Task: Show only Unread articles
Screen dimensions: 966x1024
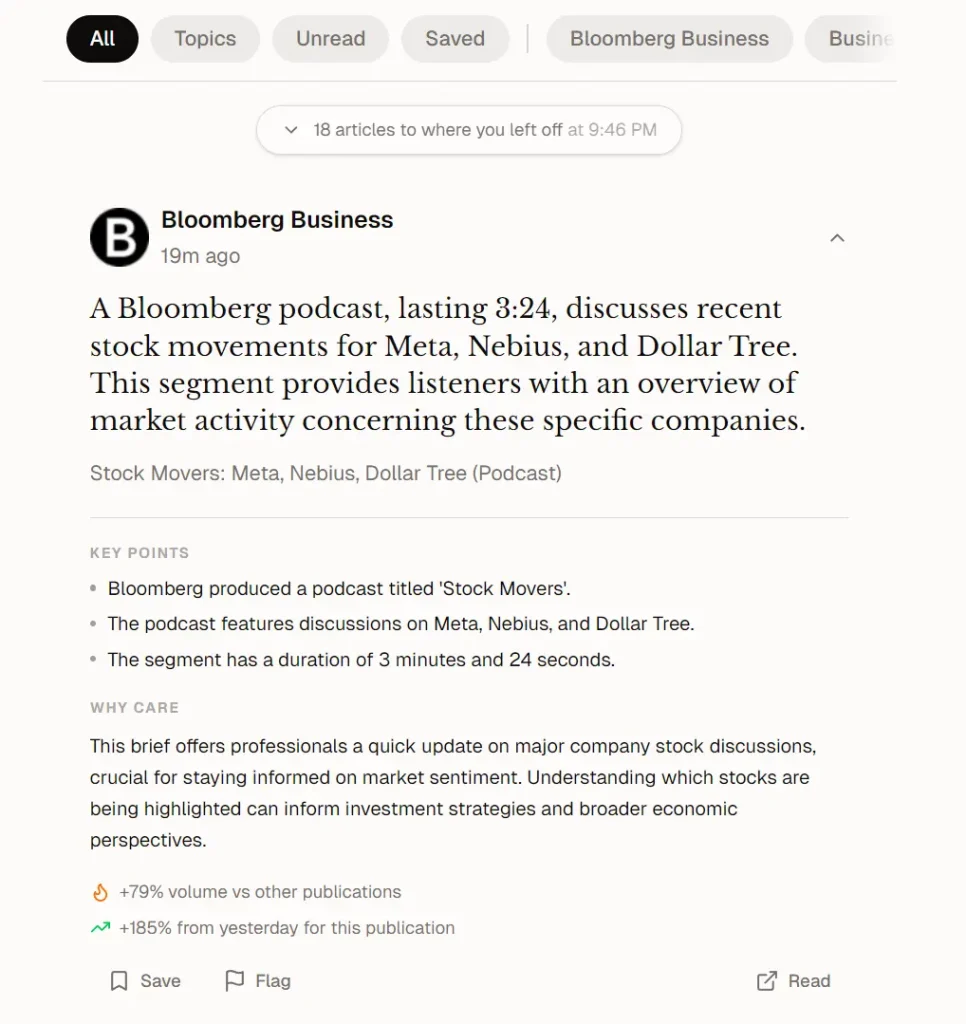Action: click(330, 39)
